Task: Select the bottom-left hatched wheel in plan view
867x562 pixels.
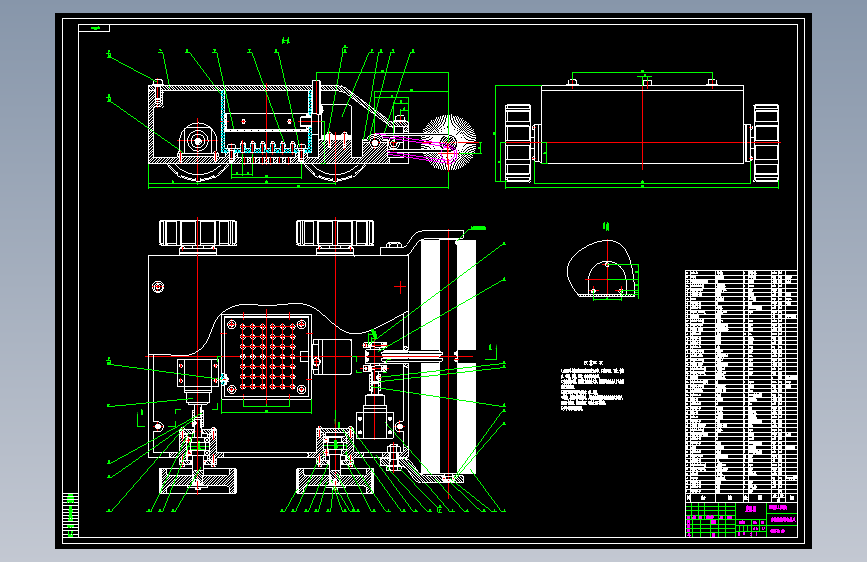Action: point(198,481)
